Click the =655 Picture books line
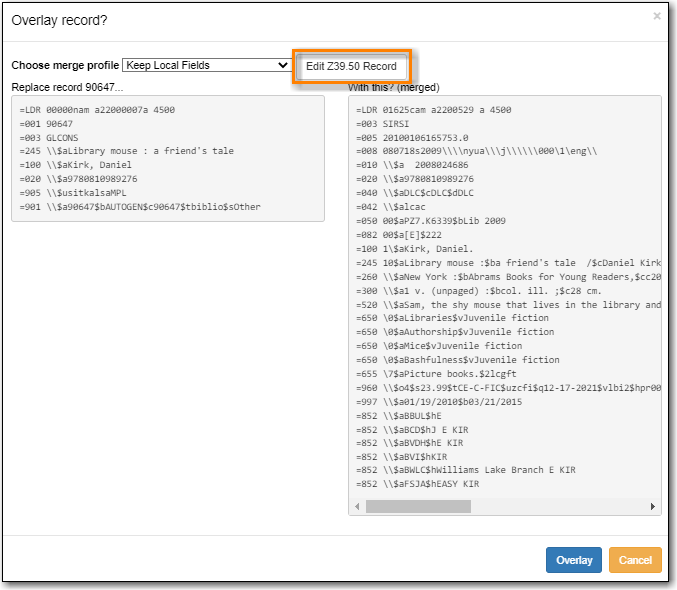The image size is (677, 590). click(436, 374)
